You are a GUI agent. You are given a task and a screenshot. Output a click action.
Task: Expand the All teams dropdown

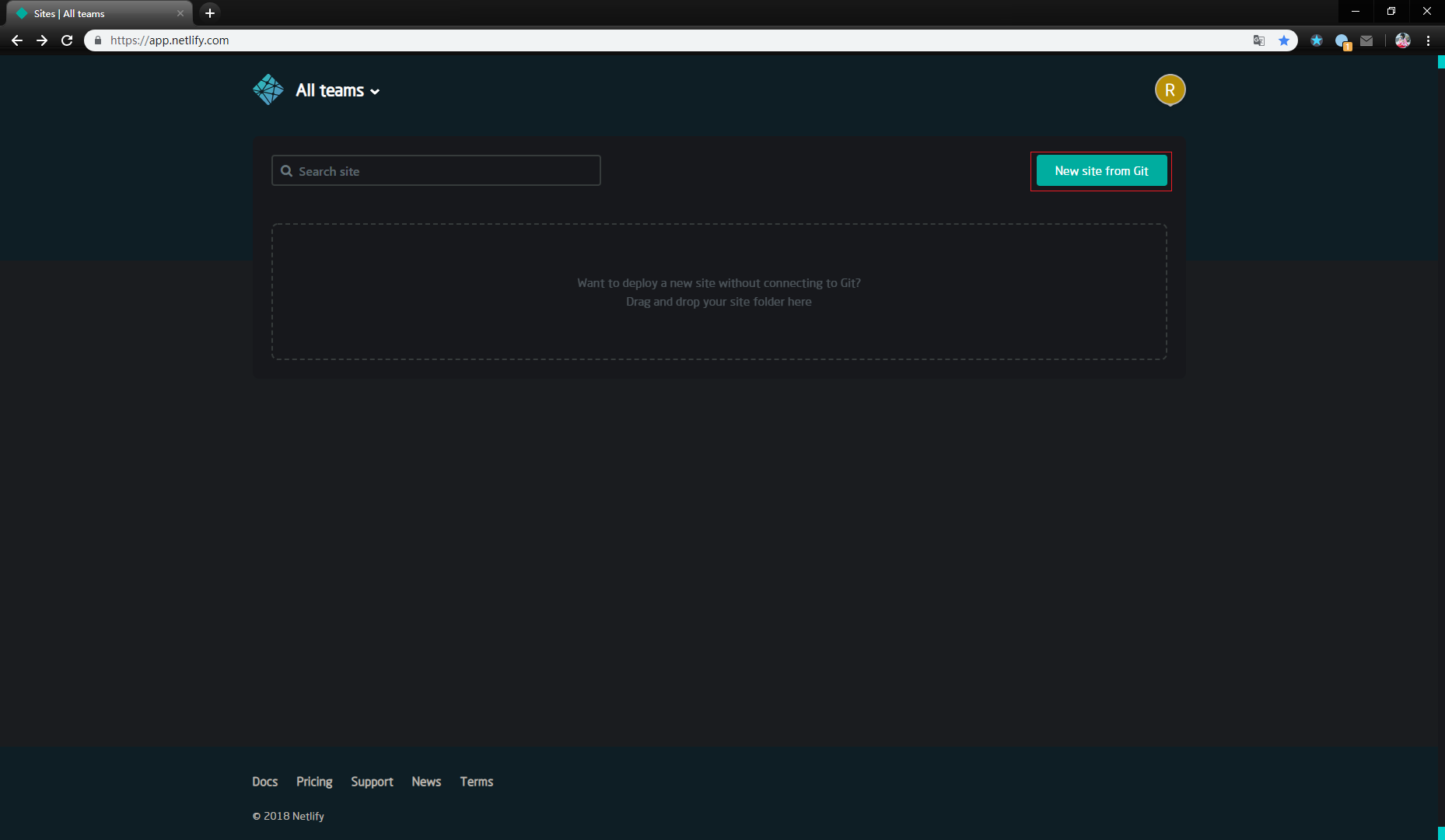tap(338, 90)
